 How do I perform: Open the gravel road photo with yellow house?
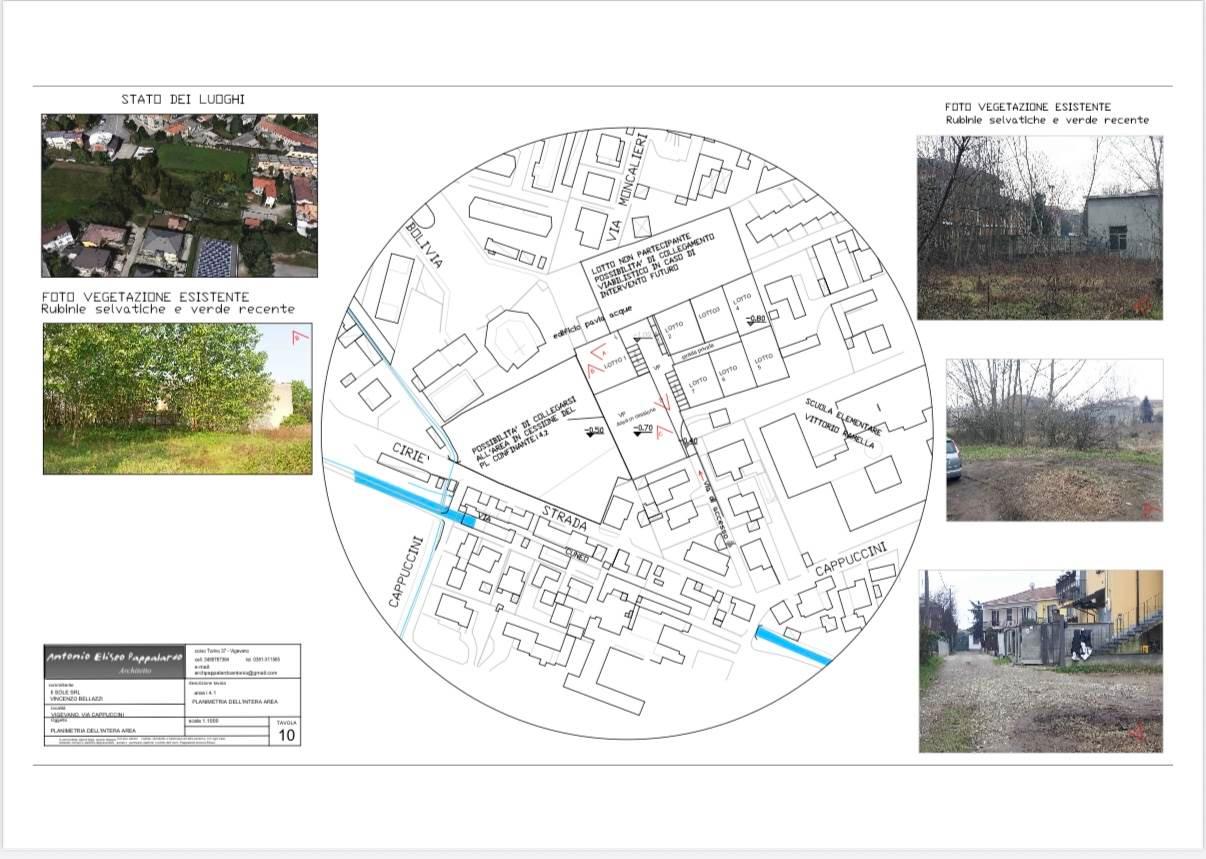(1040, 661)
